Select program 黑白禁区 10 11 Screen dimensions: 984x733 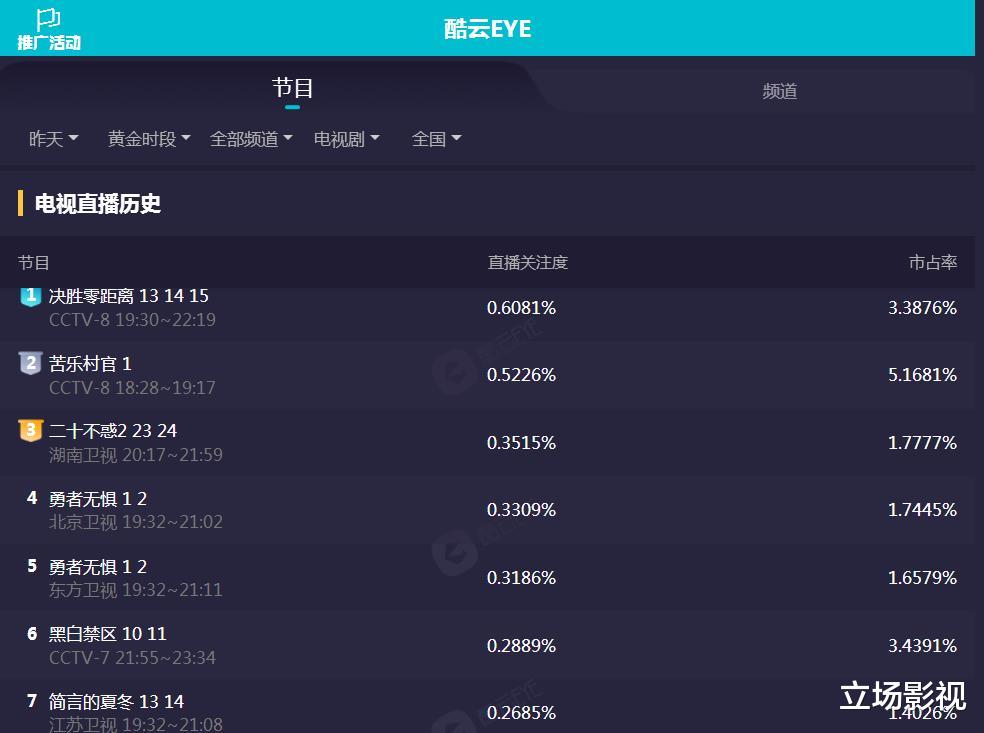click(x=108, y=634)
